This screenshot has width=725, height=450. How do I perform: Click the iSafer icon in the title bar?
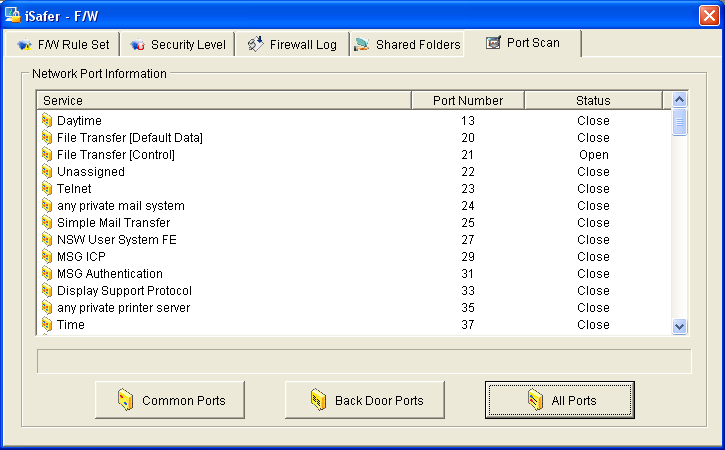point(14,15)
